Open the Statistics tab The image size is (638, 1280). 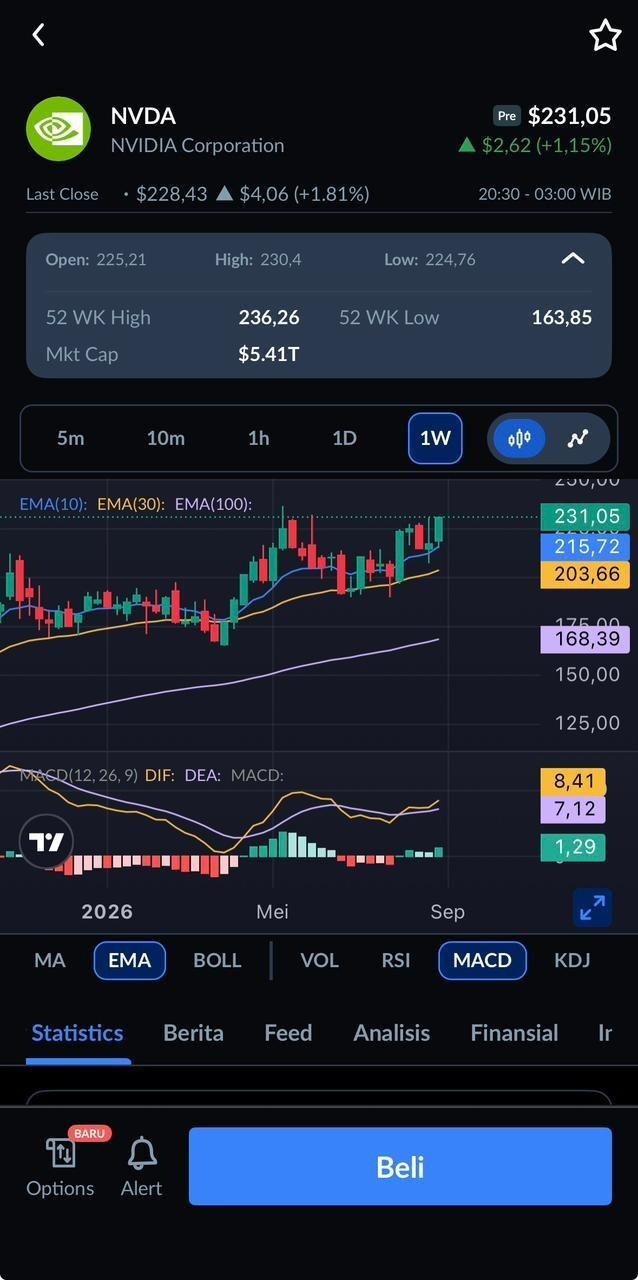click(x=77, y=1033)
